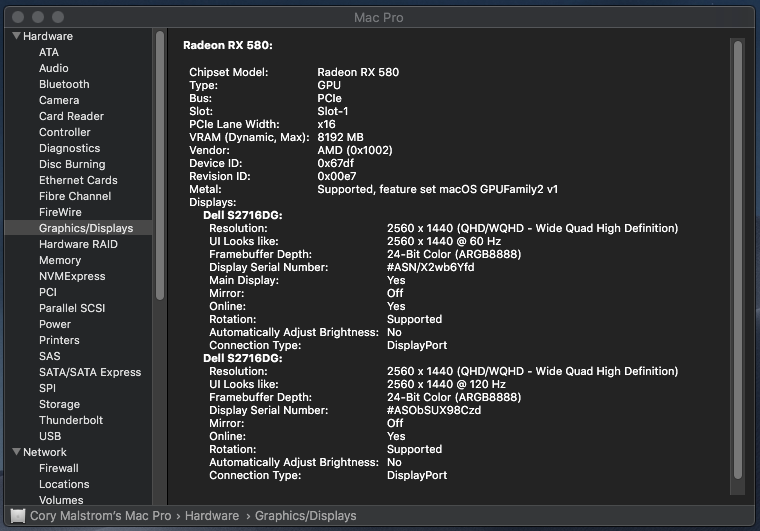Image resolution: width=760 pixels, height=531 pixels.
Task: Click the x16 PCIe lane width value
Action: pos(326,124)
